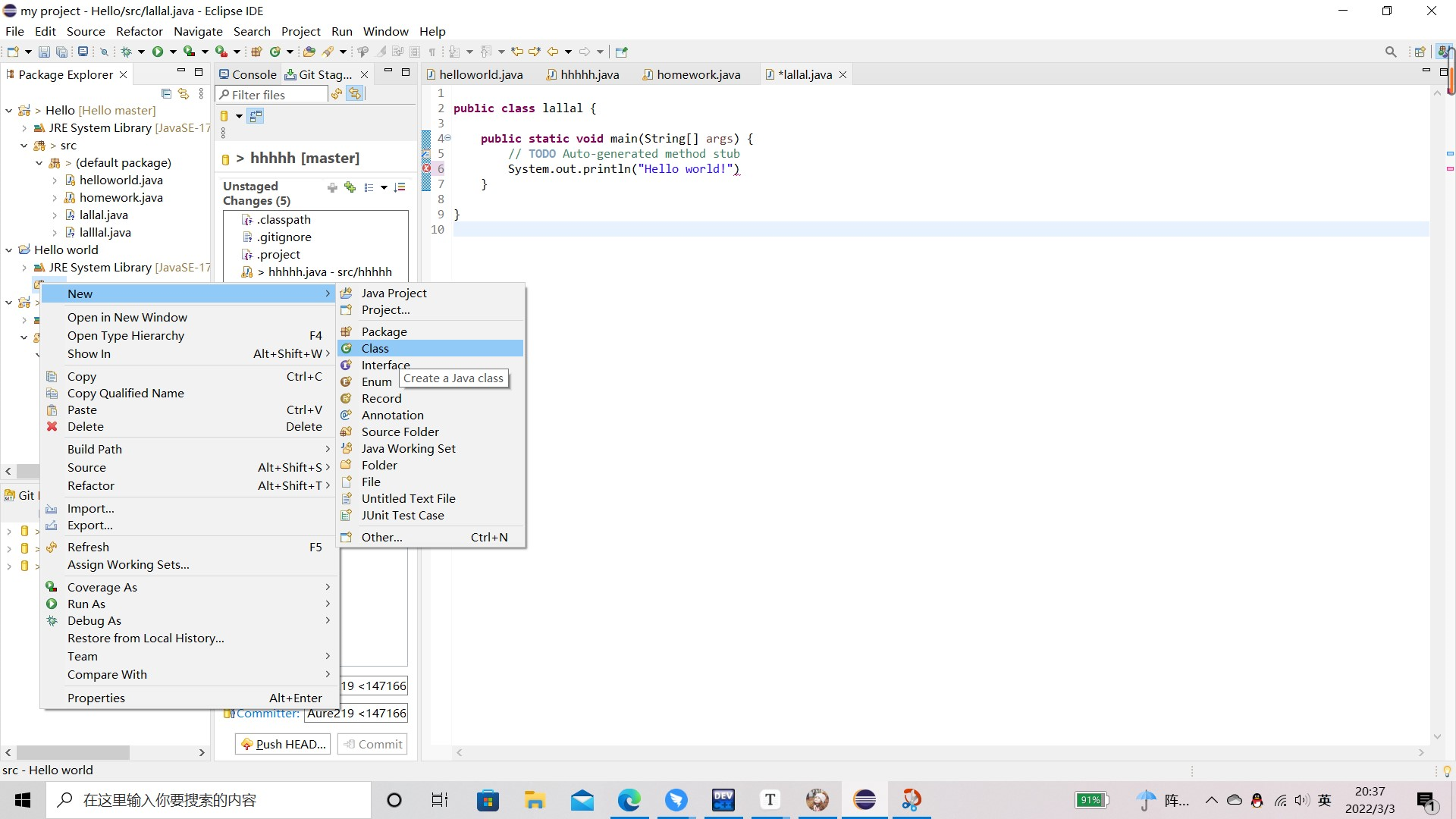Click the Commit button
This screenshot has width=1456, height=819.
click(372, 744)
